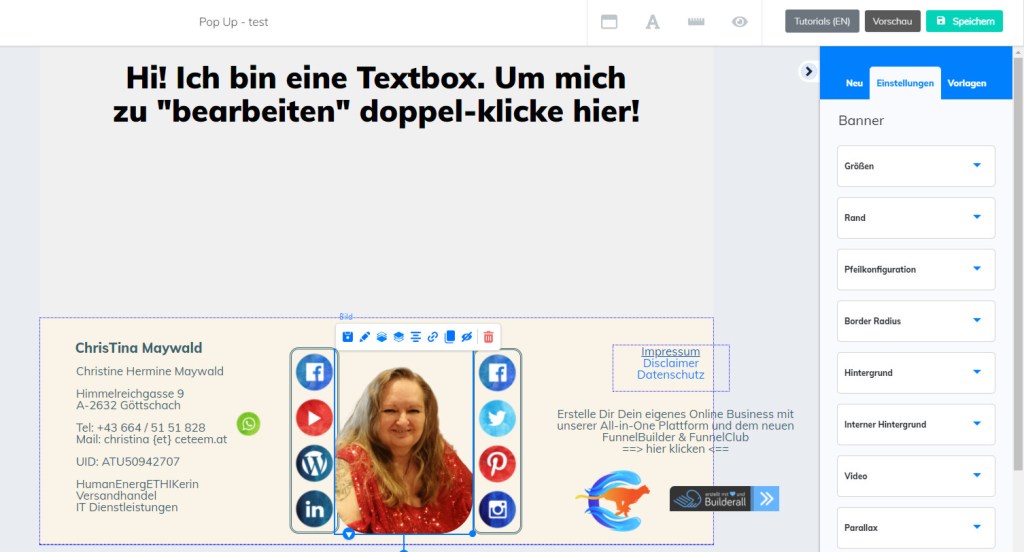The width and height of the screenshot is (1024, 552).
Task: Click the red trash delete icon
Action: click(488, 337)
